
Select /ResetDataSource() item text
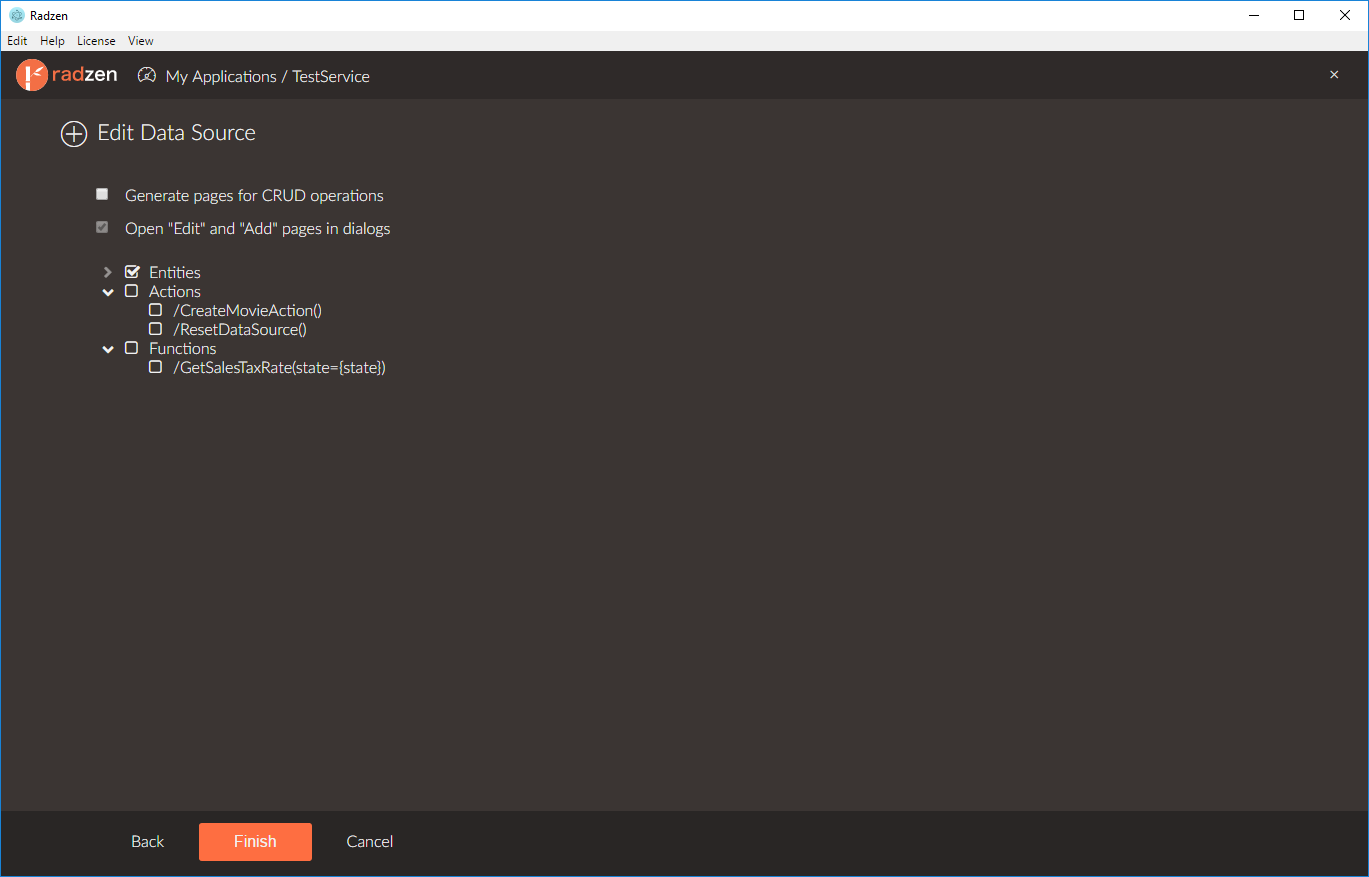click(240, 329)
